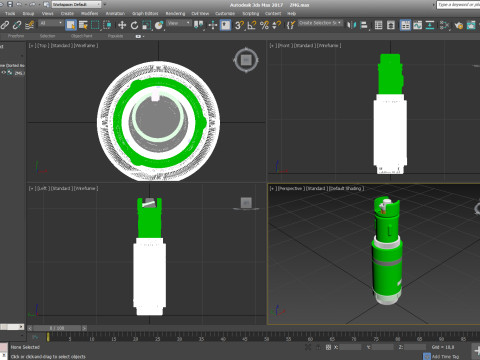Open the Graph Editors menu
The image size is (480, 360).
[145, 14]
